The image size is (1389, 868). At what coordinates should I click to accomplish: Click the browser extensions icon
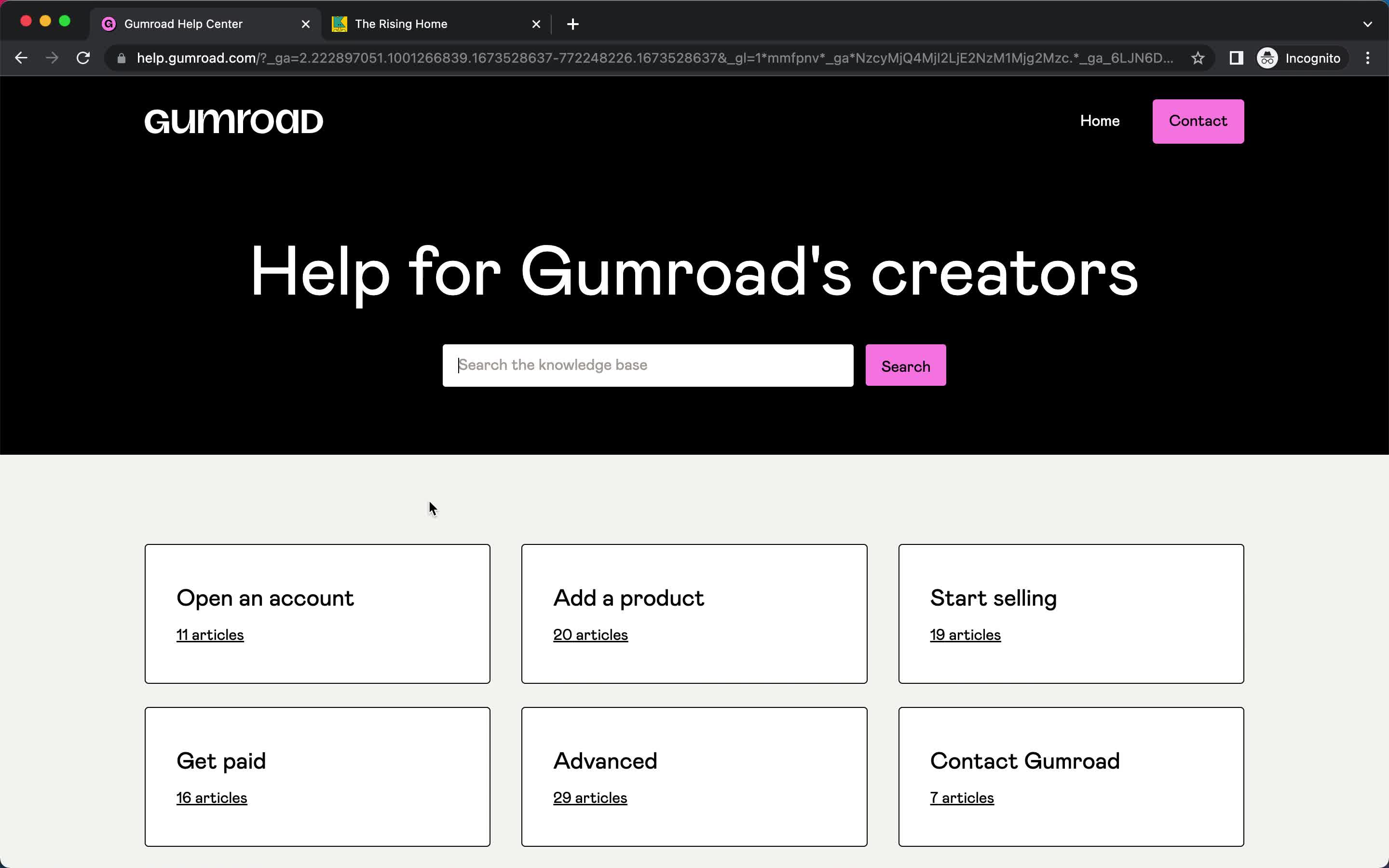[1236, 57]
